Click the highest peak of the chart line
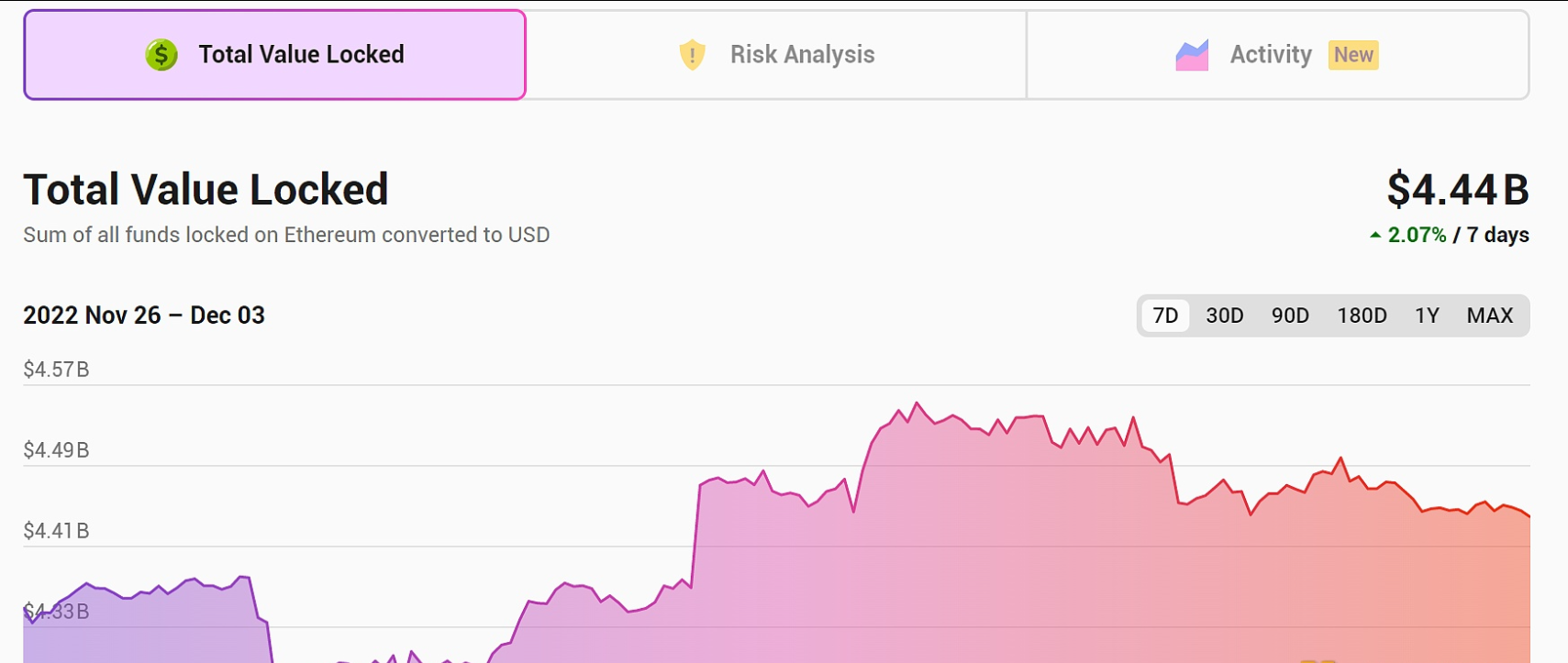 [917, 403]
